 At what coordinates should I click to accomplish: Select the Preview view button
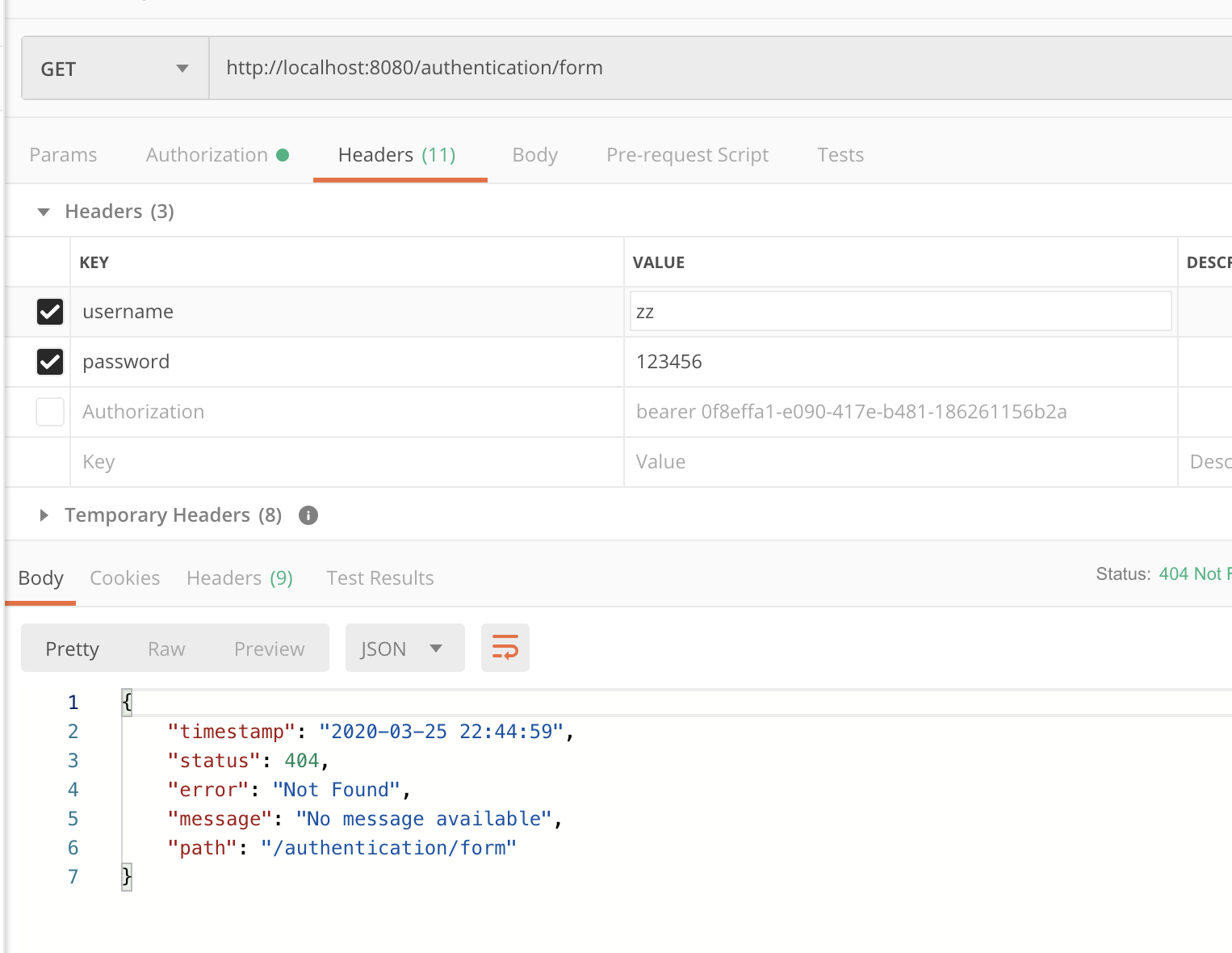269,649
